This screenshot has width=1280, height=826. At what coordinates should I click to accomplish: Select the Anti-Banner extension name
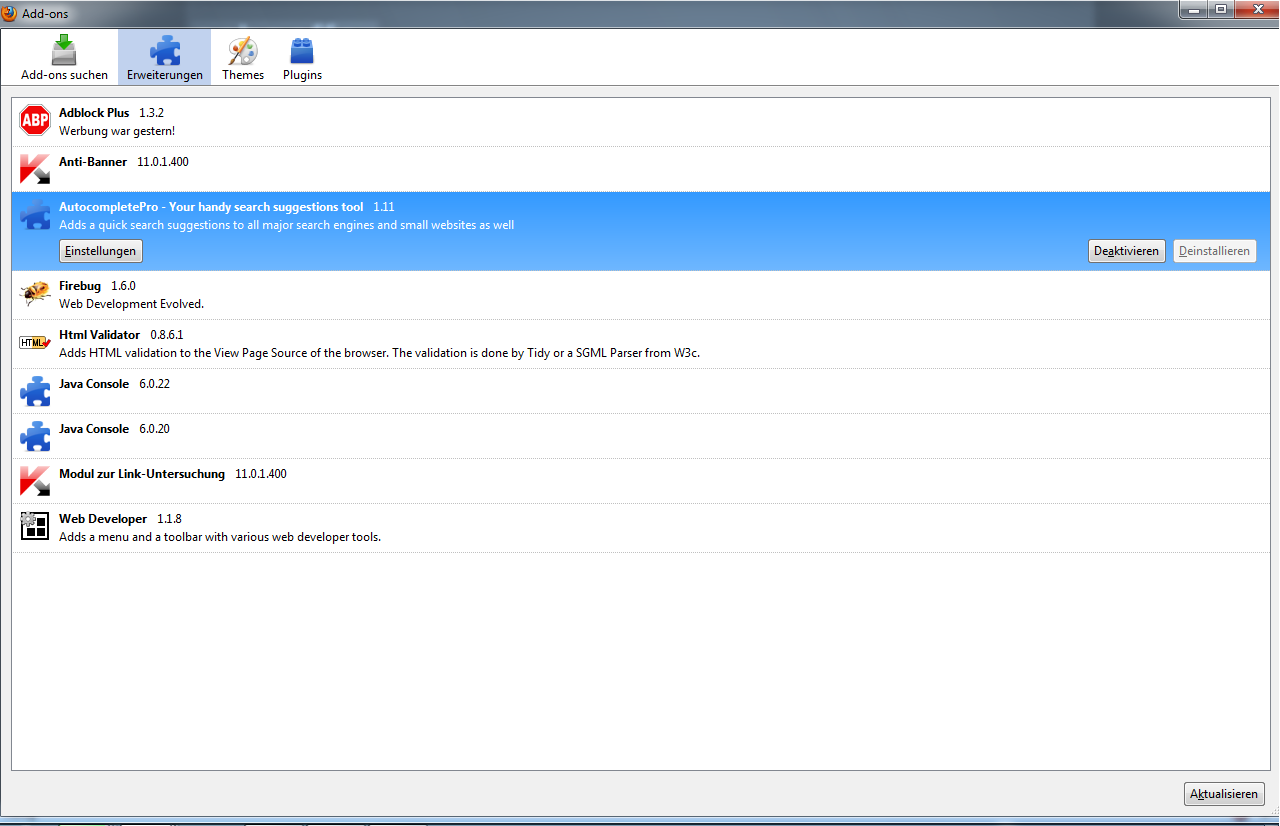93,161
